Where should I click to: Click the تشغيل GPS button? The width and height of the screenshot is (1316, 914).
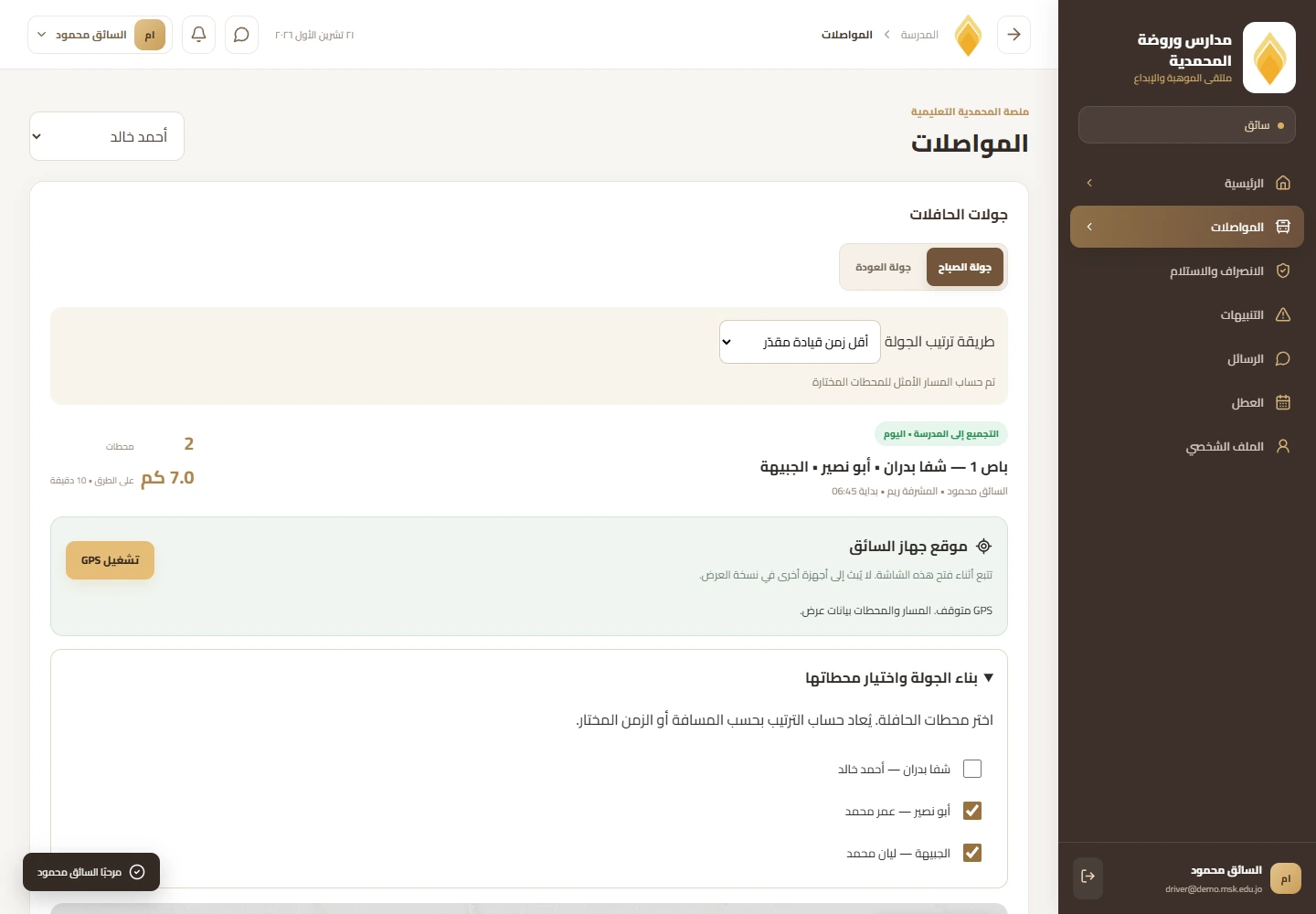pos(110,560)
